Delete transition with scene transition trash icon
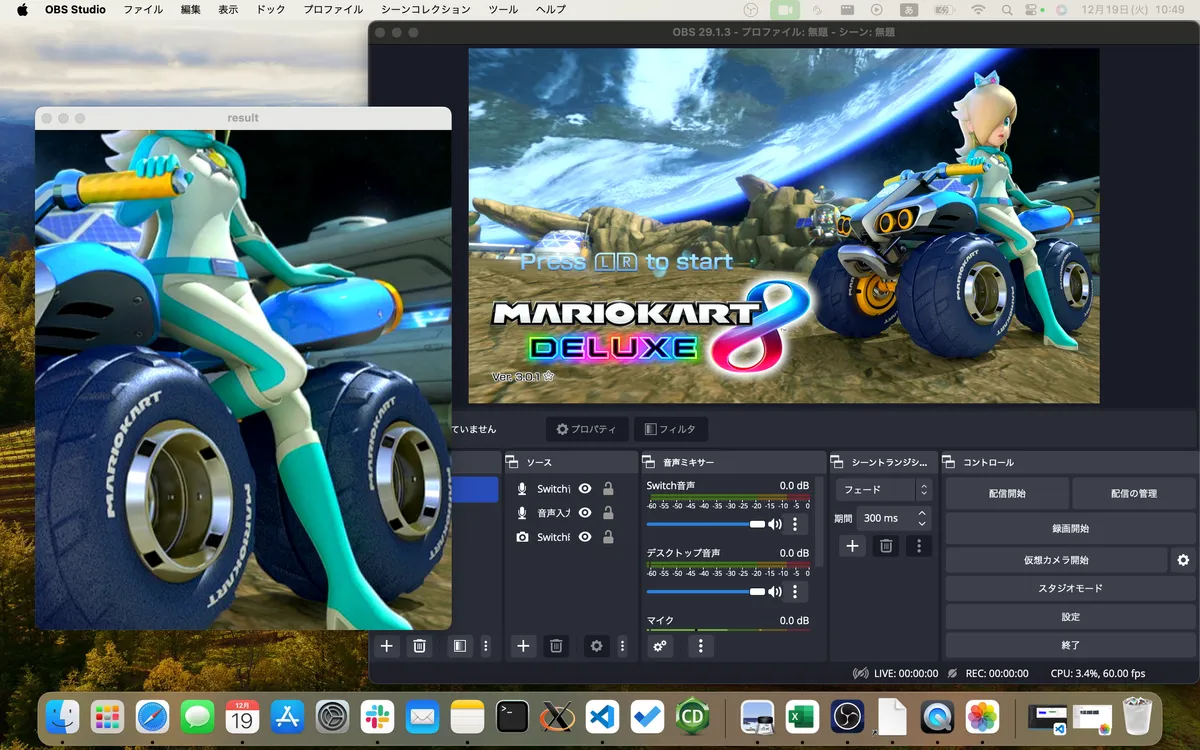1200x750 pixels. click(x=886, y=546)
